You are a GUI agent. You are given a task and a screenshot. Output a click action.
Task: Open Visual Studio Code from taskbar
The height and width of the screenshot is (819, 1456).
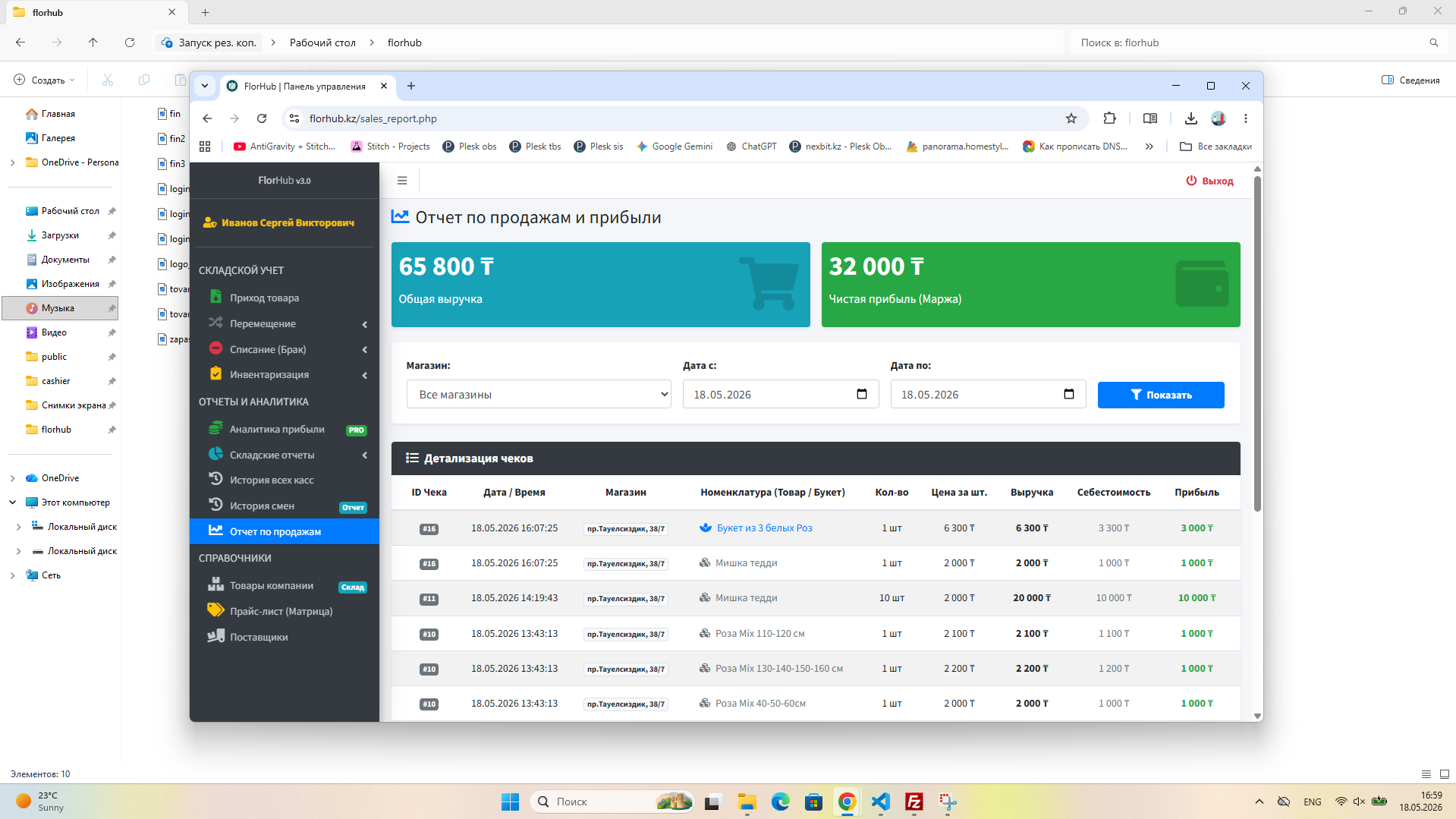(x=880, y=802)
